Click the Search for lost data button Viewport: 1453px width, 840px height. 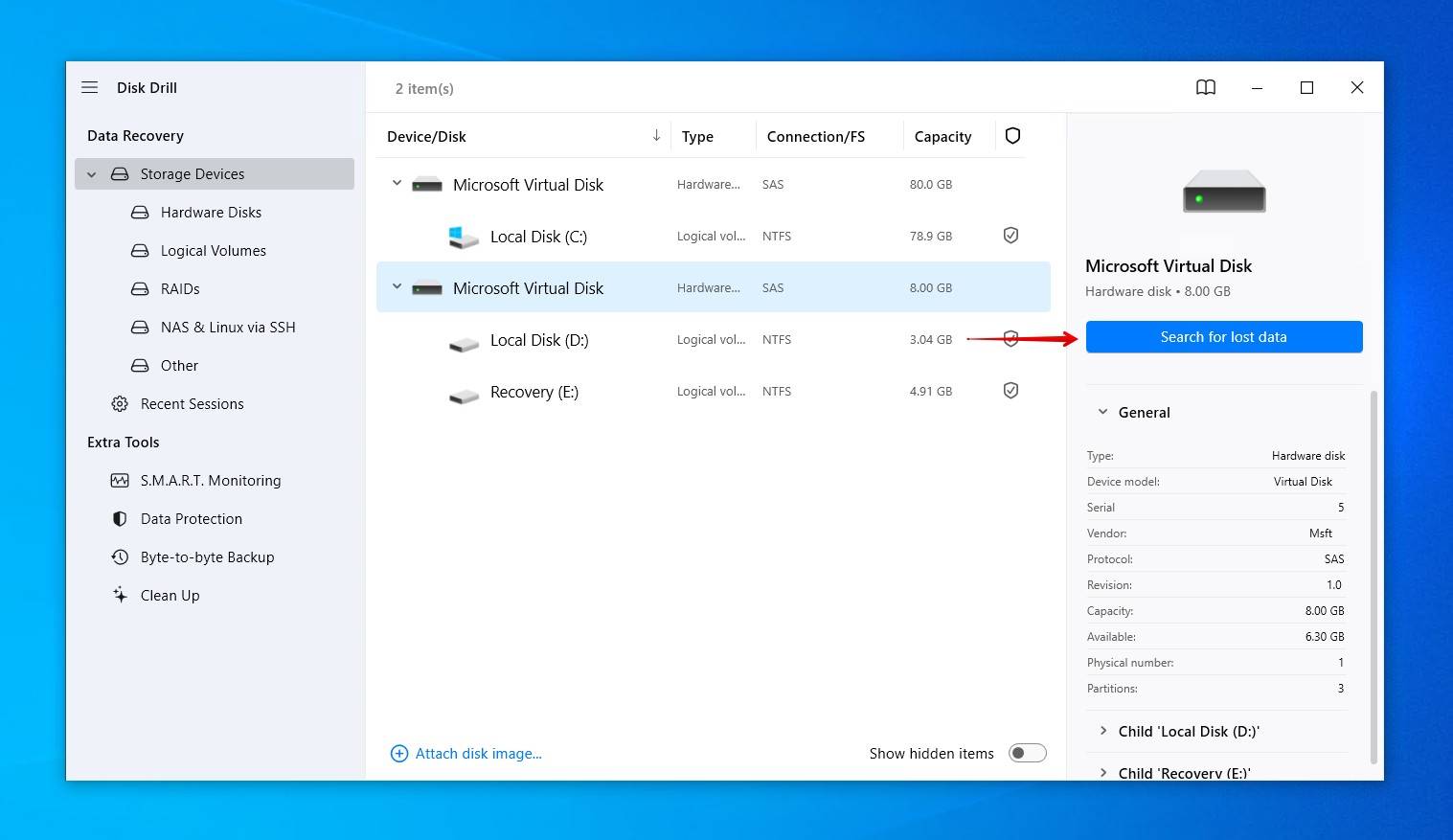point(1224,337)
